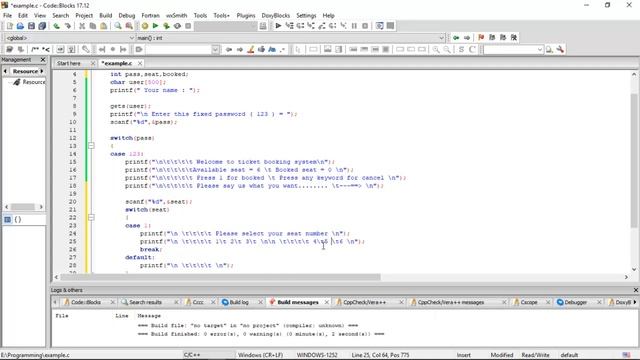The width and height of the screenshot is (640, 360).
Task: Open the Replace toolbar icon
Action: 129,26
